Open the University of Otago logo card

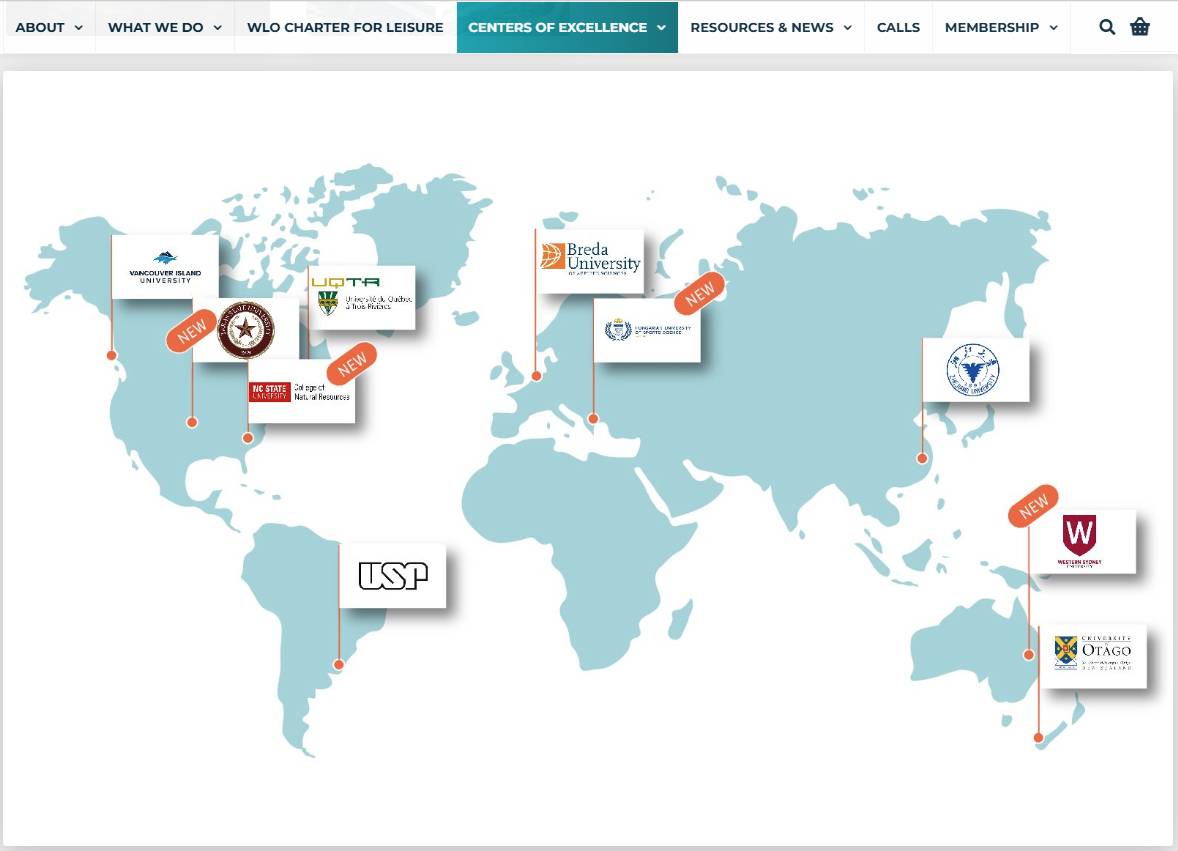1092,656
